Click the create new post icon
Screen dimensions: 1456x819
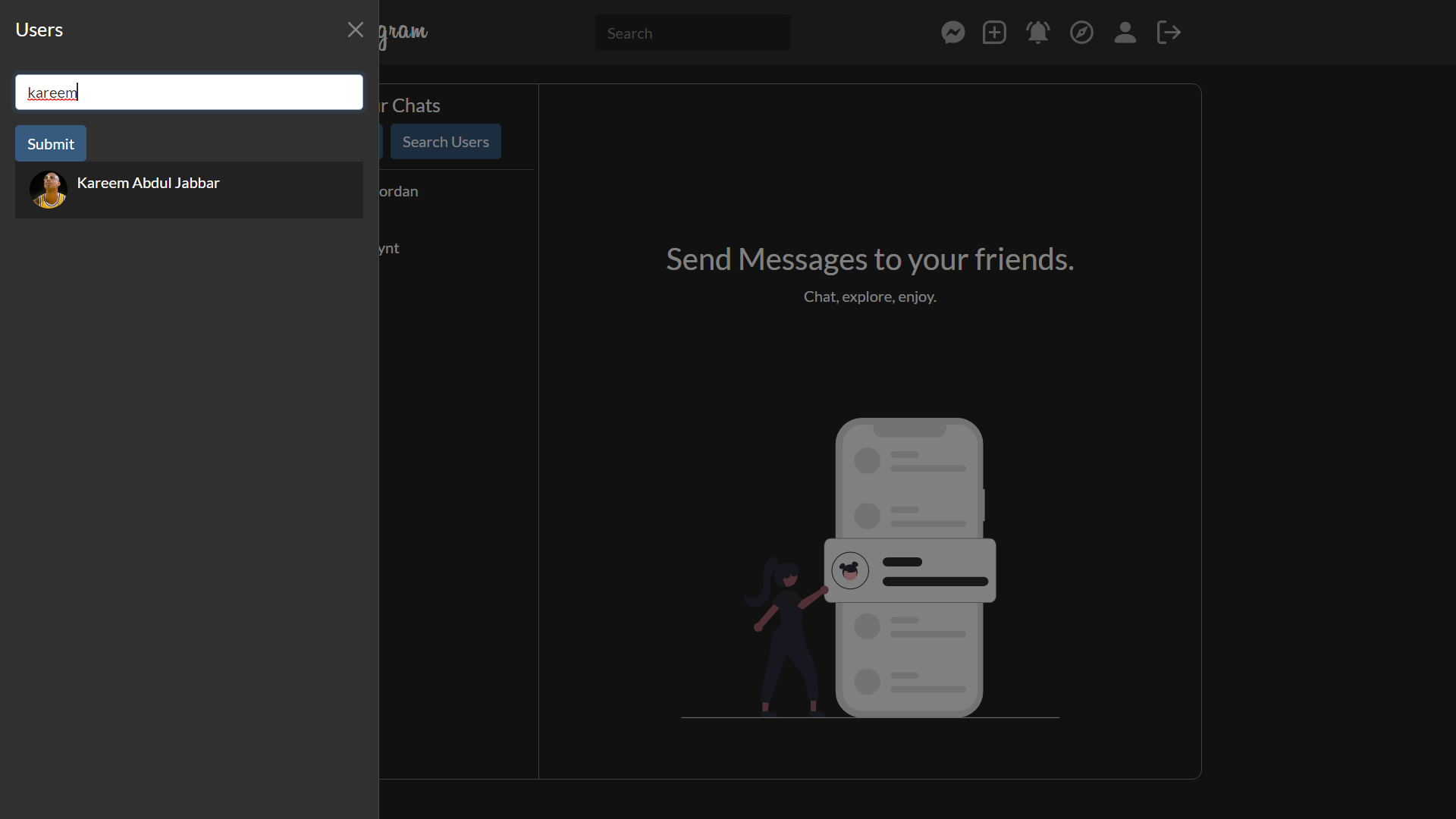click(x=994, y=33)
